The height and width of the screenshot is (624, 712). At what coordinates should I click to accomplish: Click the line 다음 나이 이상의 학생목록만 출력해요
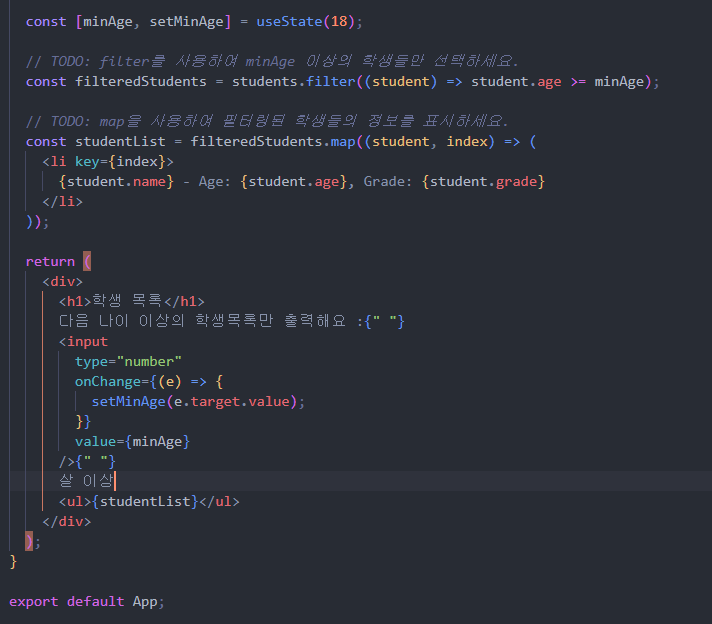point(203,321)
